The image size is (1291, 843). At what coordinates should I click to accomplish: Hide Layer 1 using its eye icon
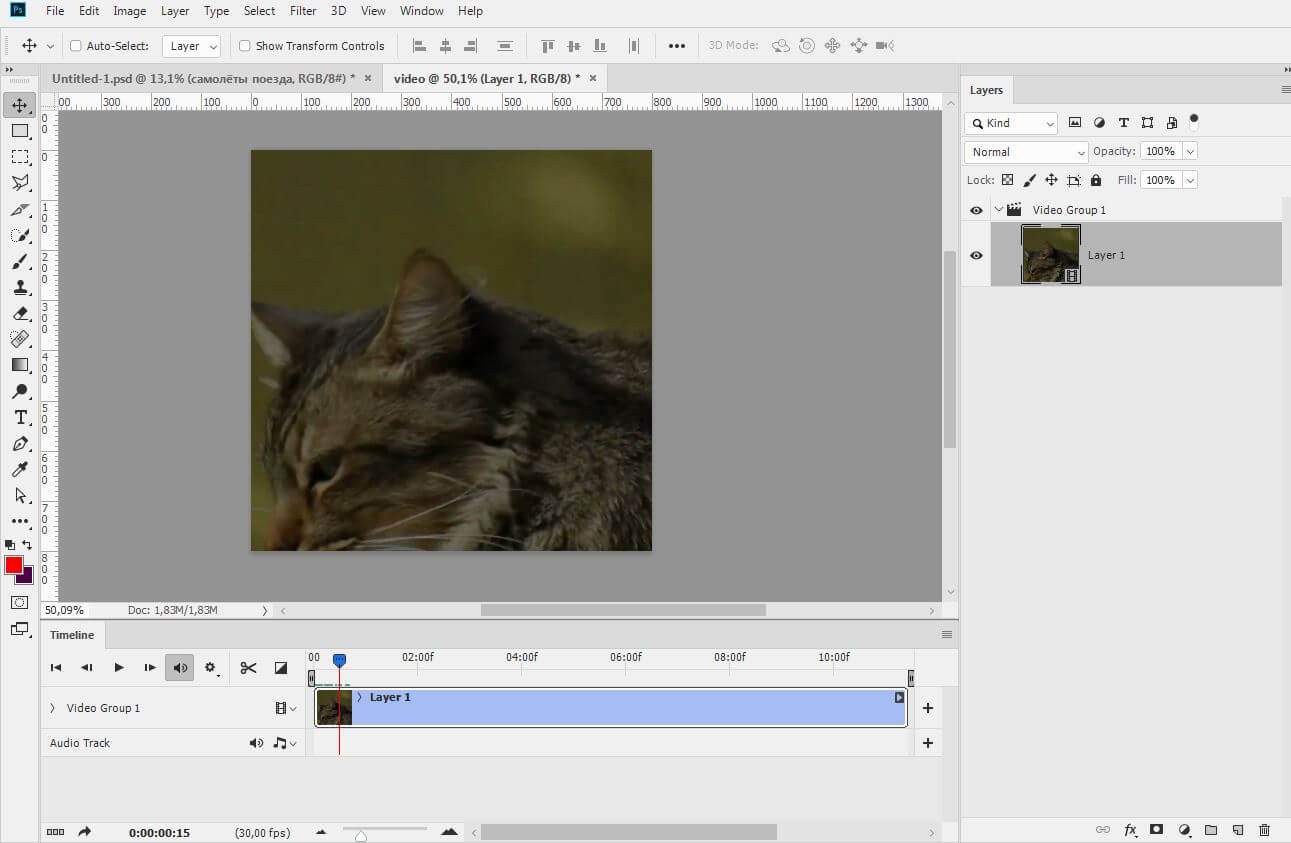click(976, 255)
